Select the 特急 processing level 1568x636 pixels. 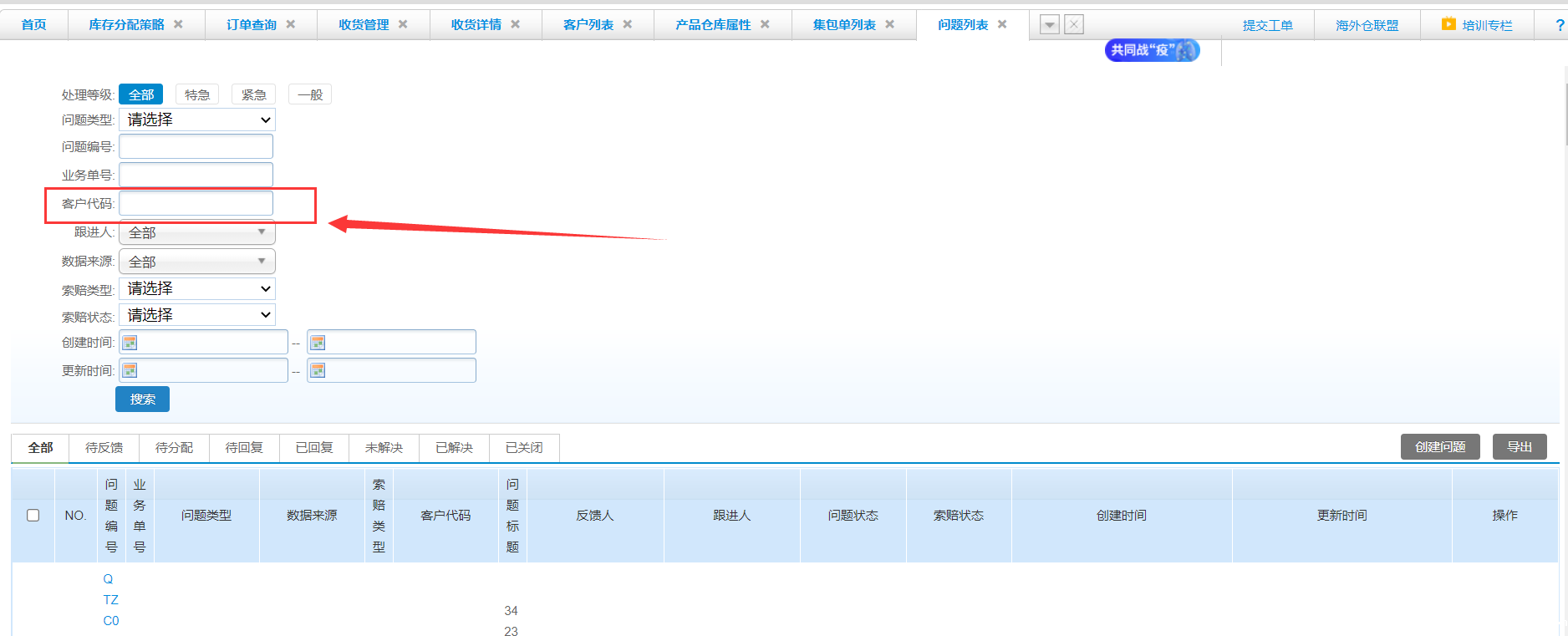(197, 94)
